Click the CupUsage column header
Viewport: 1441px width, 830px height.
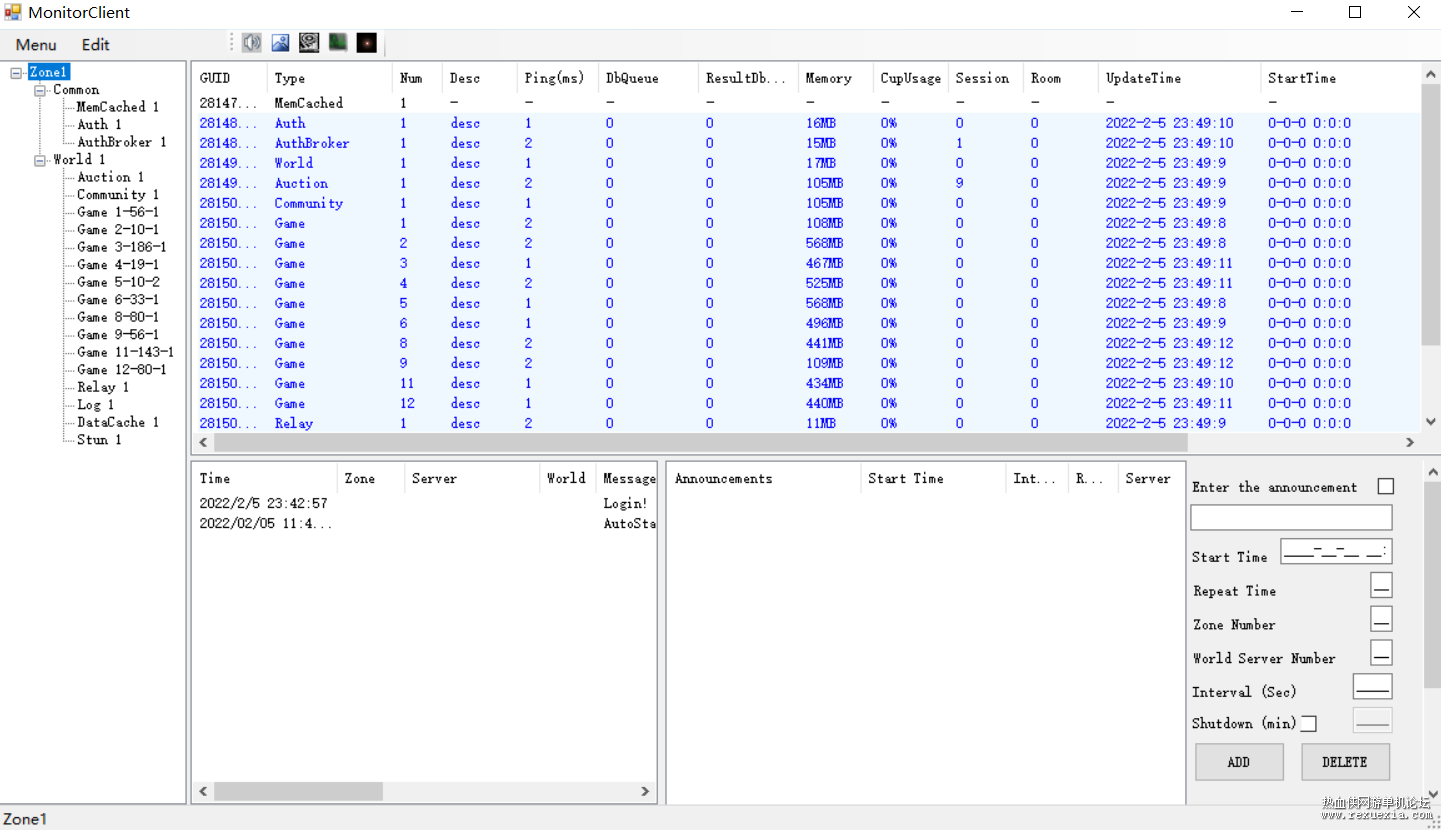[911, 78]
